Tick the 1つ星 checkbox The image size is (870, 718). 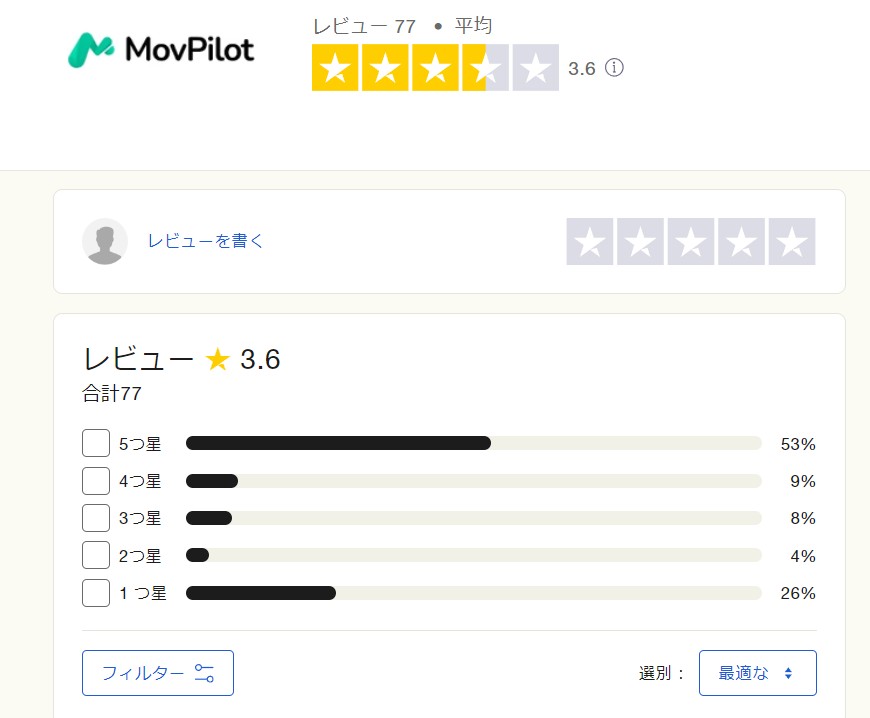tap(96, 593)
